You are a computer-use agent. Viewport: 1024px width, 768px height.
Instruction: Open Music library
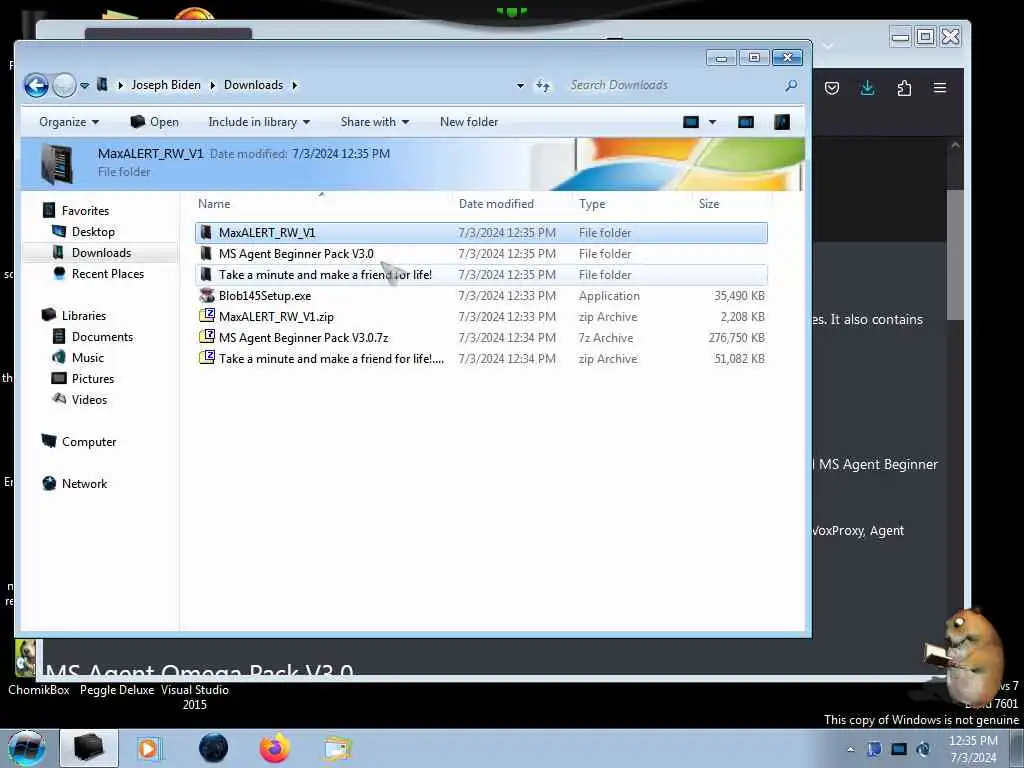(88, 358)
